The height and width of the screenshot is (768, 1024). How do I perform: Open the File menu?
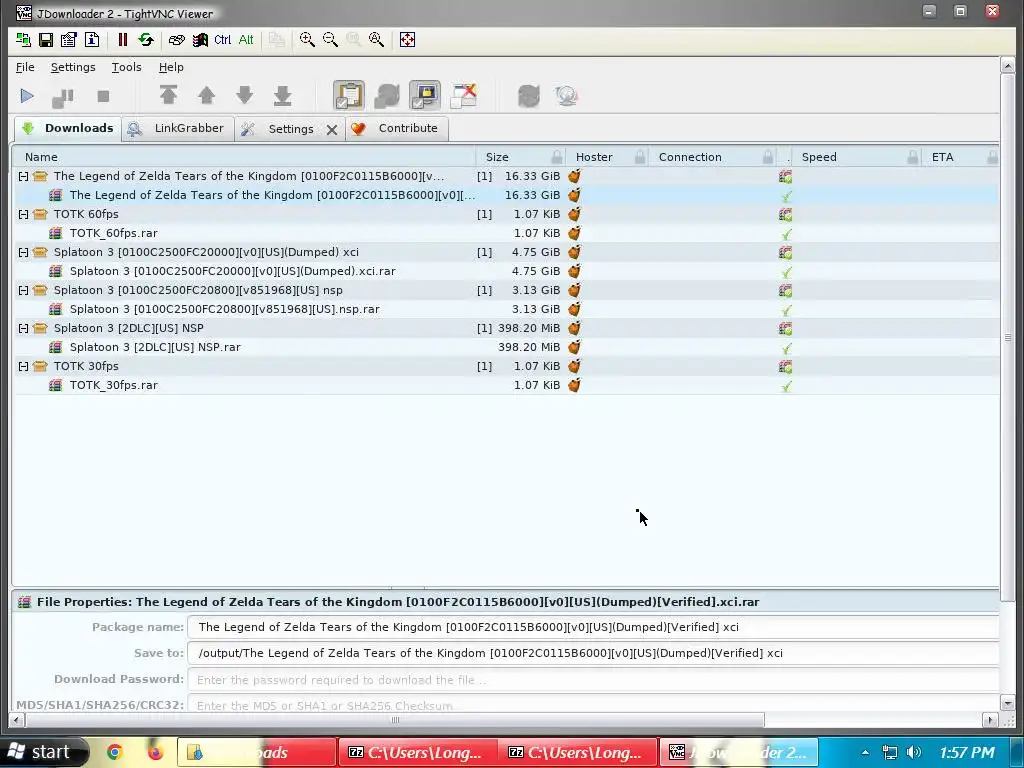(x=25, y=67)
